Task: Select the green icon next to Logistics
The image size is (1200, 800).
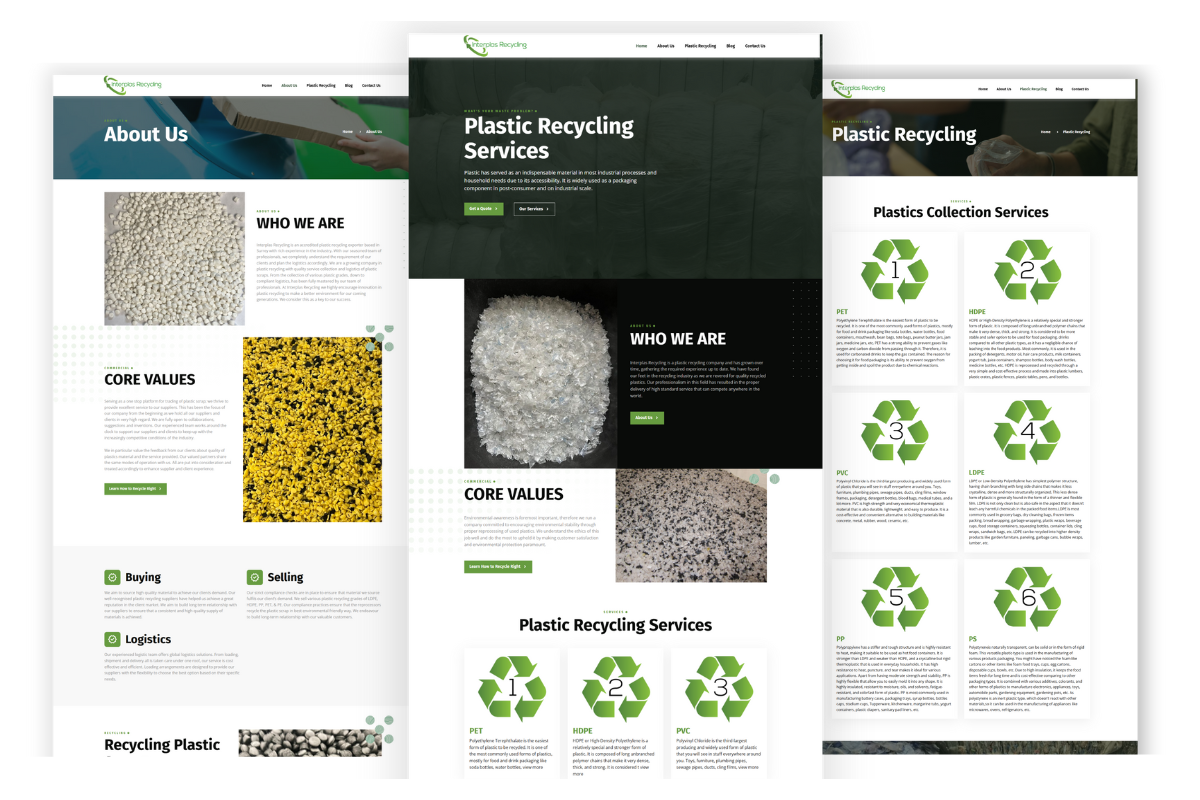Action: [113, 639]
